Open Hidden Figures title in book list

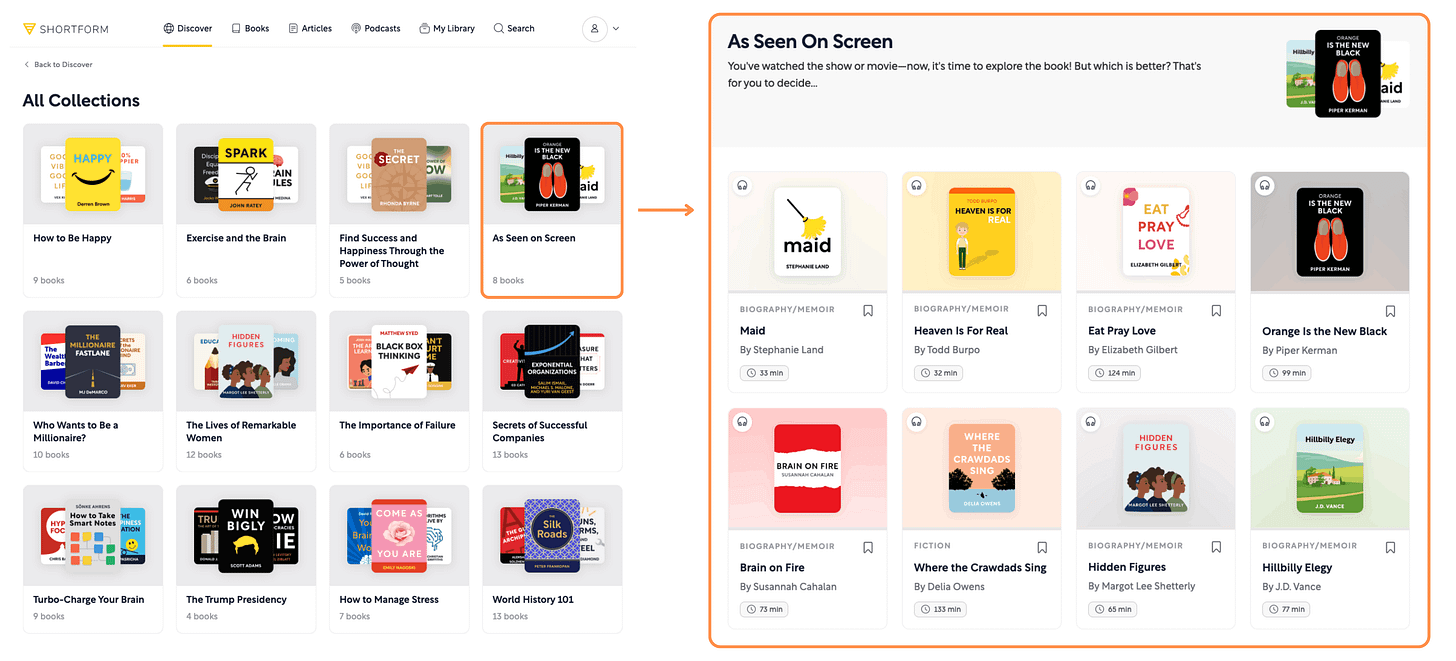(x=1127, y=568)
